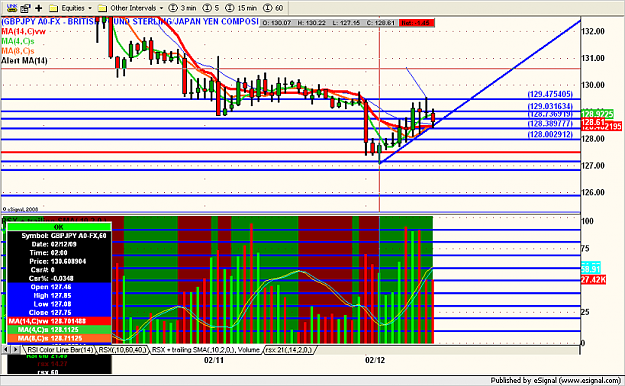Click the Date: 02/12/09 row
The width and height of the screenshot is (625, 386).
pos(59,244)
